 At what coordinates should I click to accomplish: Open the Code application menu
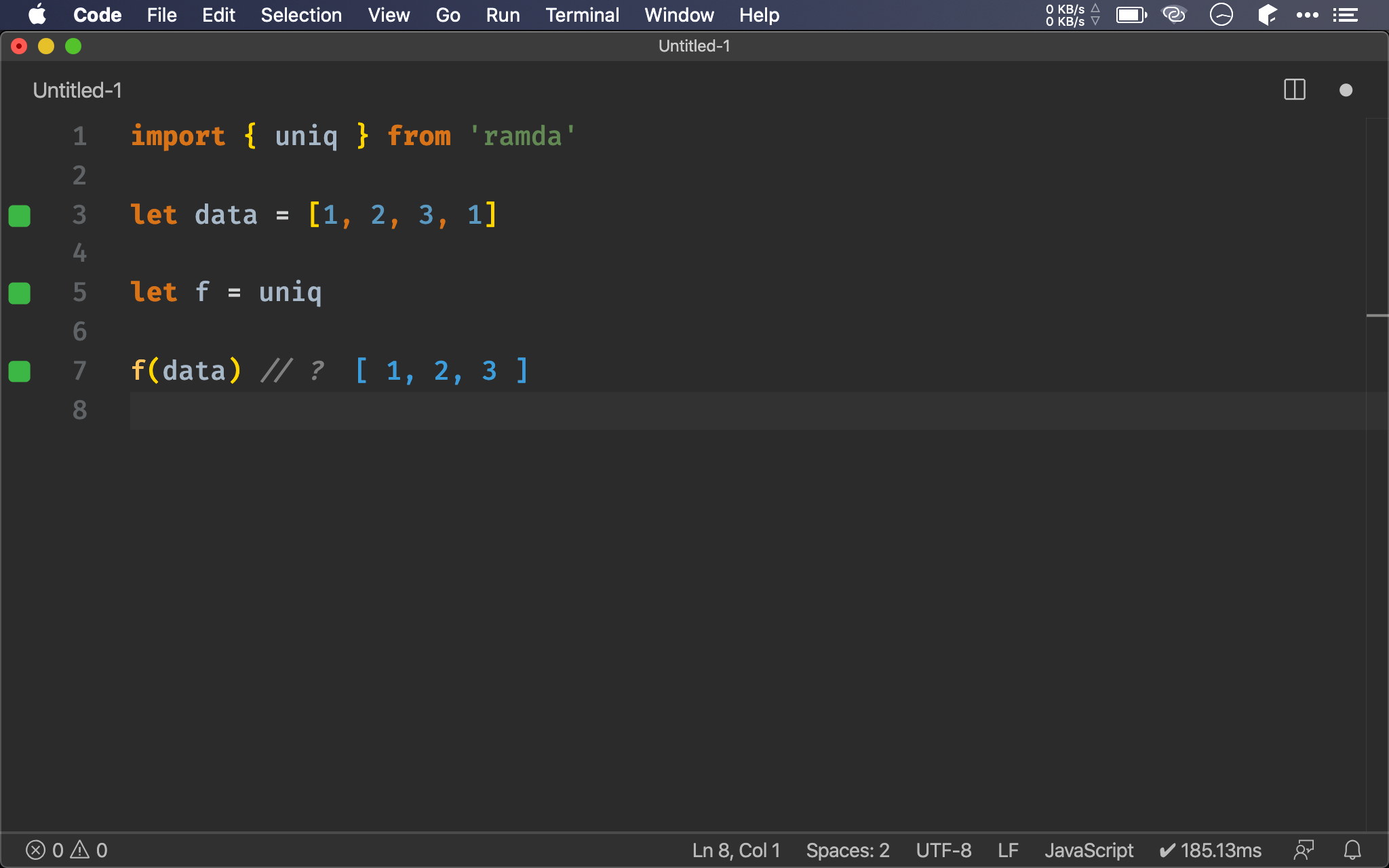[x=97, y=15]
